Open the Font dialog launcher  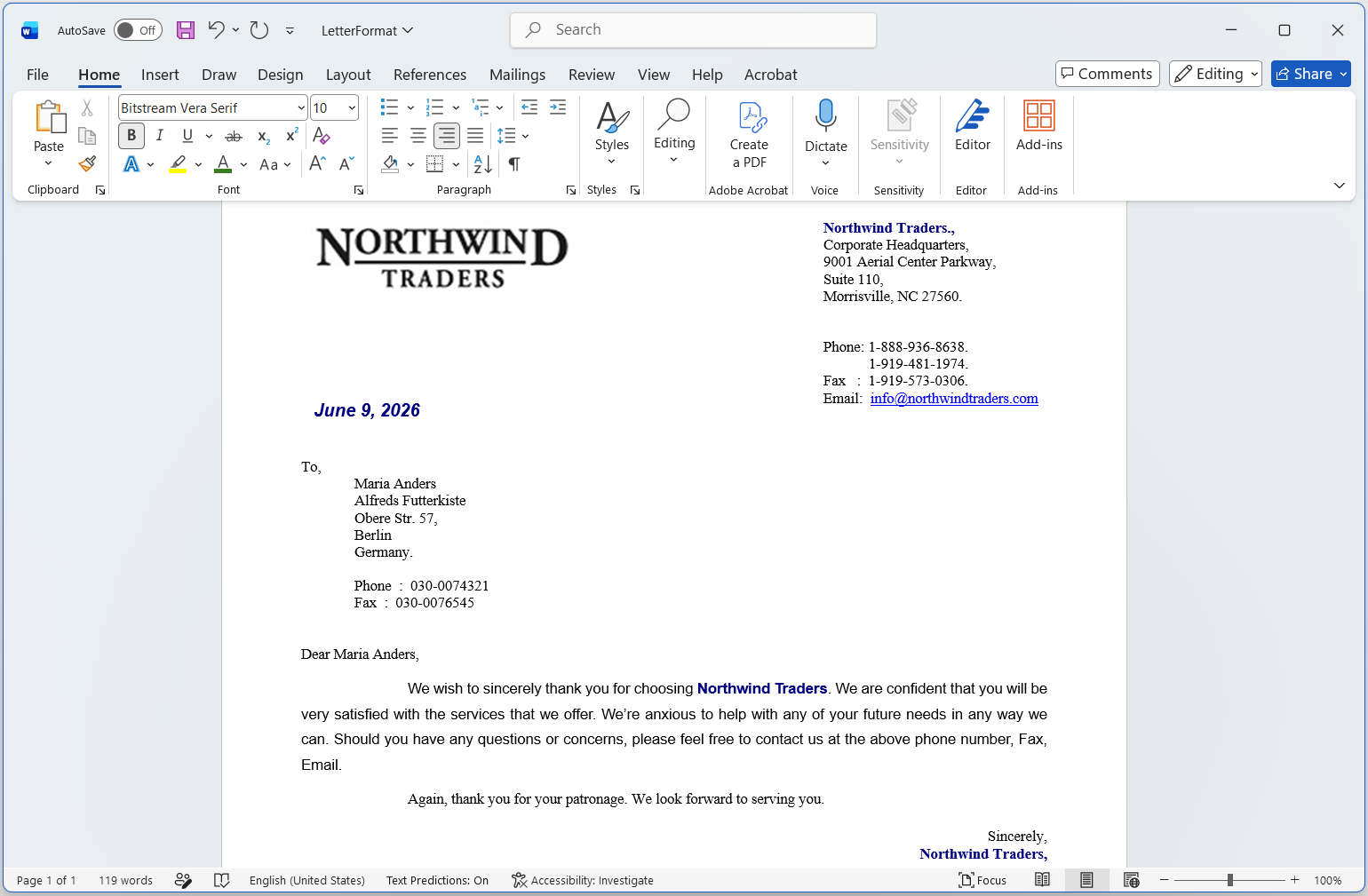[x=359, y=190]
